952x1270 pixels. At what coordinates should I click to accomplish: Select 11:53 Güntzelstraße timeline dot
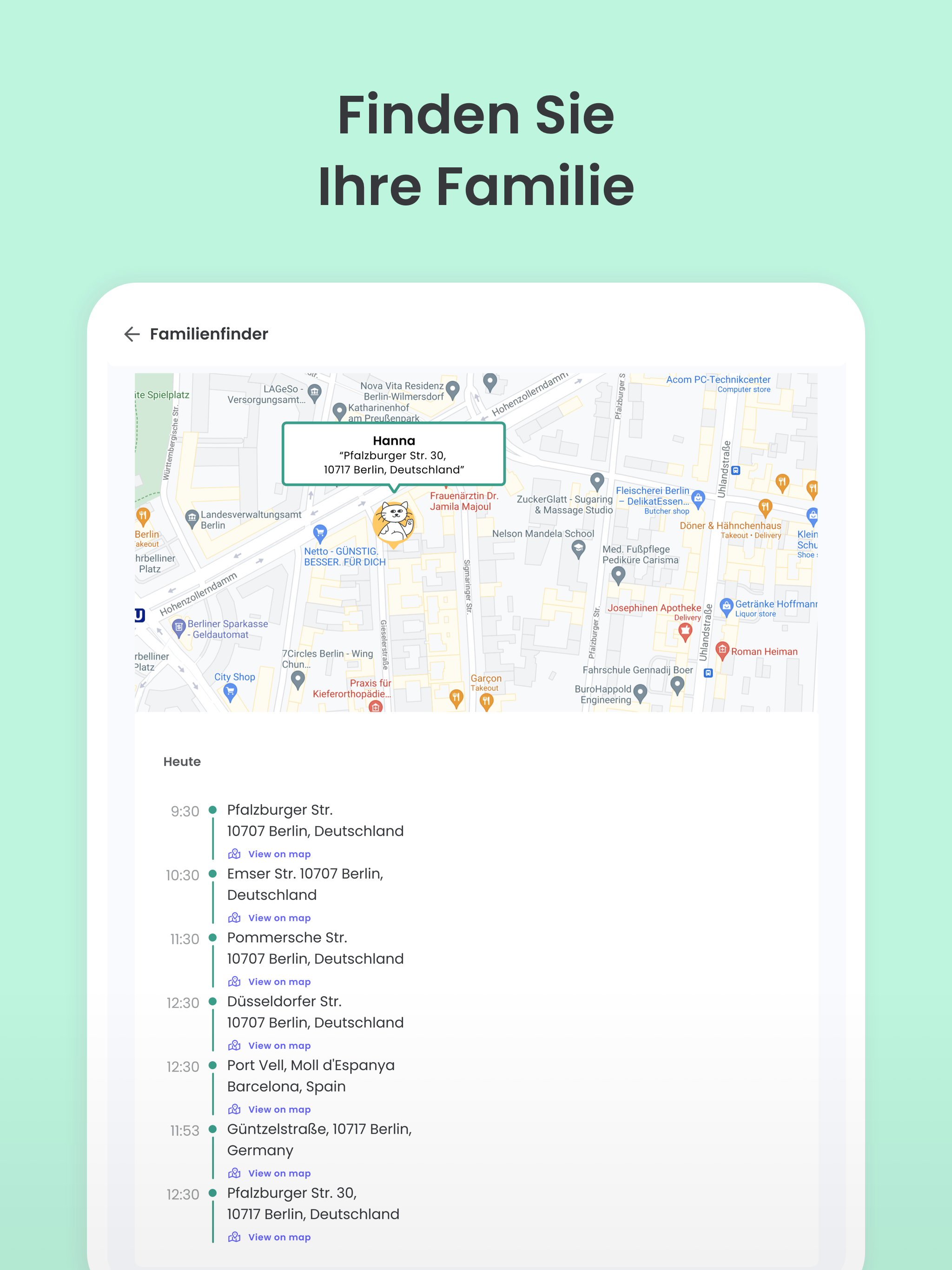pyautogui.click(x=212, y=1129)
